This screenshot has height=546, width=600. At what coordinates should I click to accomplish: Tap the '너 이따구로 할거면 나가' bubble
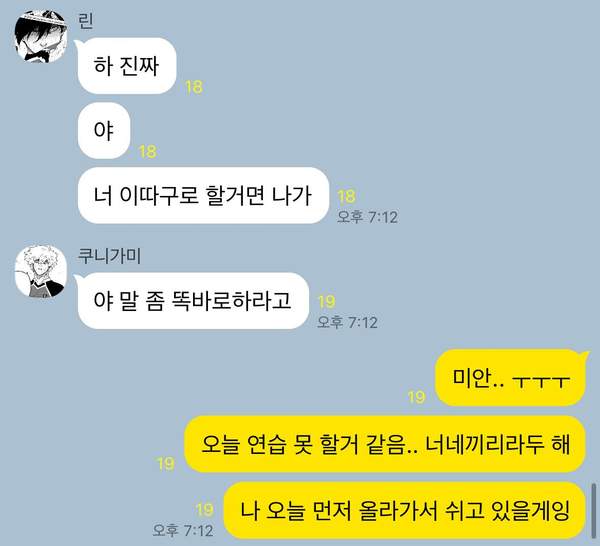point(203,195)
